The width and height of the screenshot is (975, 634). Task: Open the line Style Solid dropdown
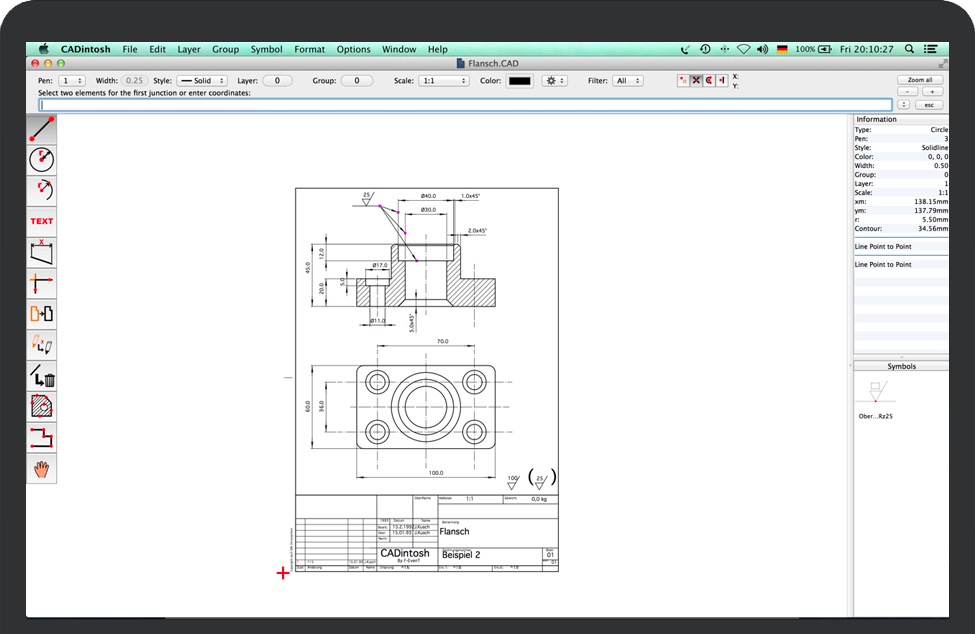[x=202, y=80]
